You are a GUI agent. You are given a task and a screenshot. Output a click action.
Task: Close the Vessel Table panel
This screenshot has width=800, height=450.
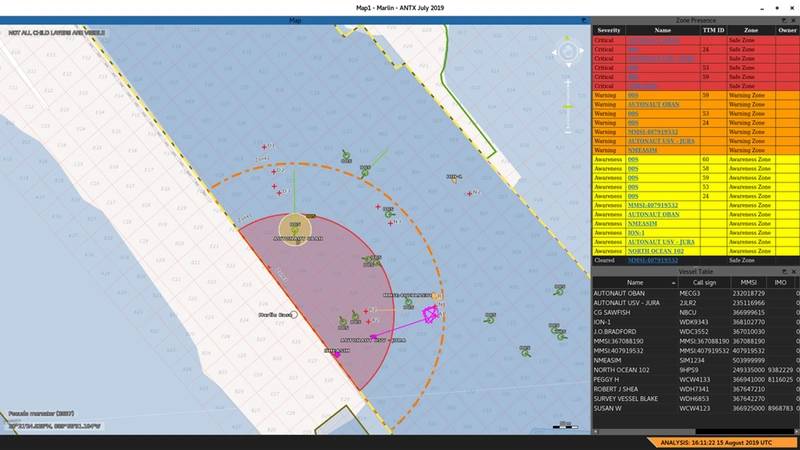(793, 272)
